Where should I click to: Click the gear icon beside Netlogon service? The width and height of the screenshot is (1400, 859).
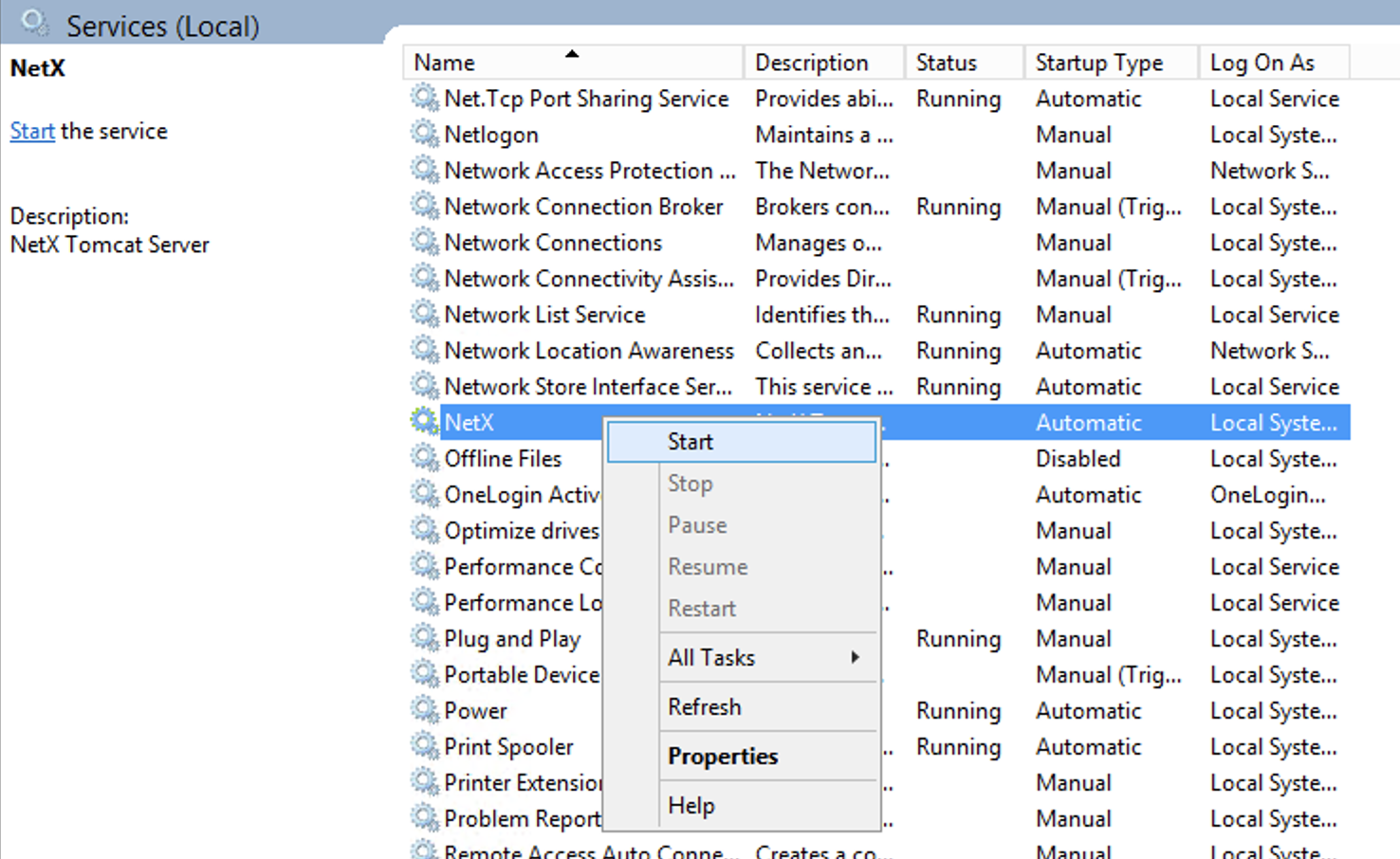point(424,134)
